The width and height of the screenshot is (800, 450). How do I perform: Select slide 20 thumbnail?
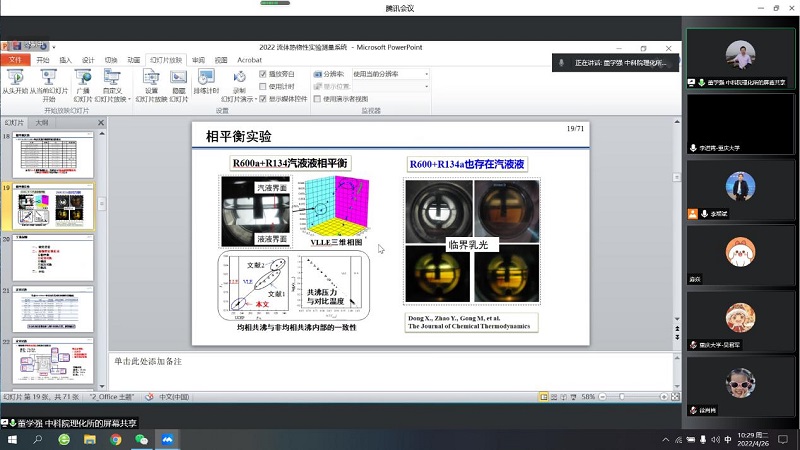[x=53, y=258]
